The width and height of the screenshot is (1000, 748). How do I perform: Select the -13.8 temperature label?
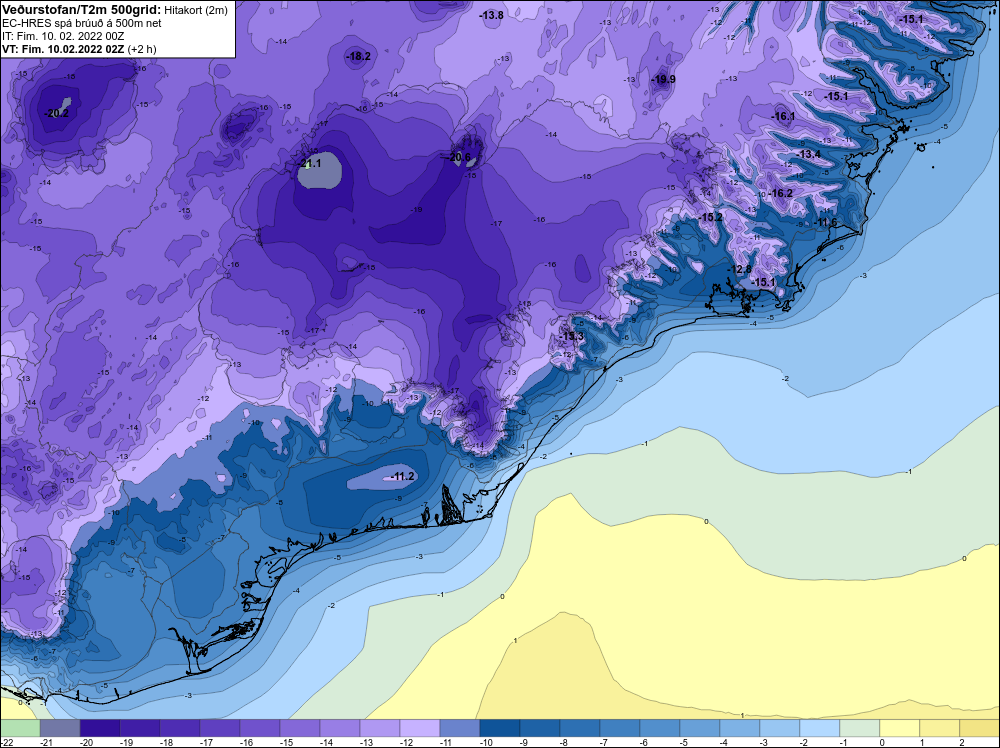491,15
